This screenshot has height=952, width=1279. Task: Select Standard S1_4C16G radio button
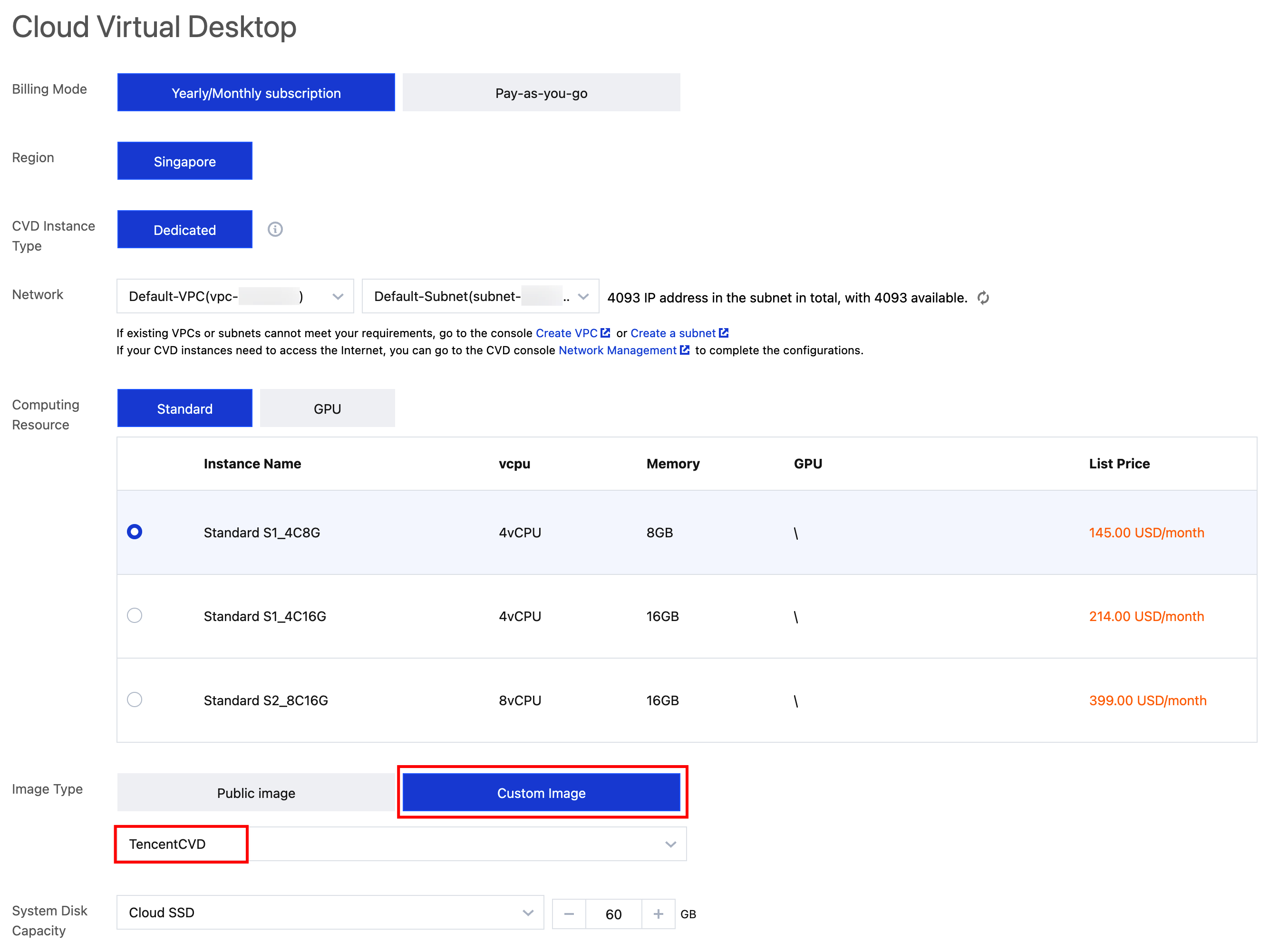tap(134, 615)
